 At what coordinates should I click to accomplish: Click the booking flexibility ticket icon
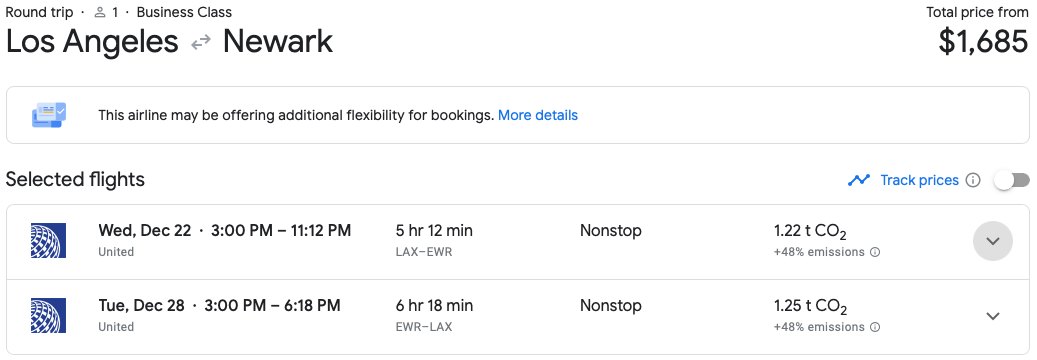pos(49,115)
